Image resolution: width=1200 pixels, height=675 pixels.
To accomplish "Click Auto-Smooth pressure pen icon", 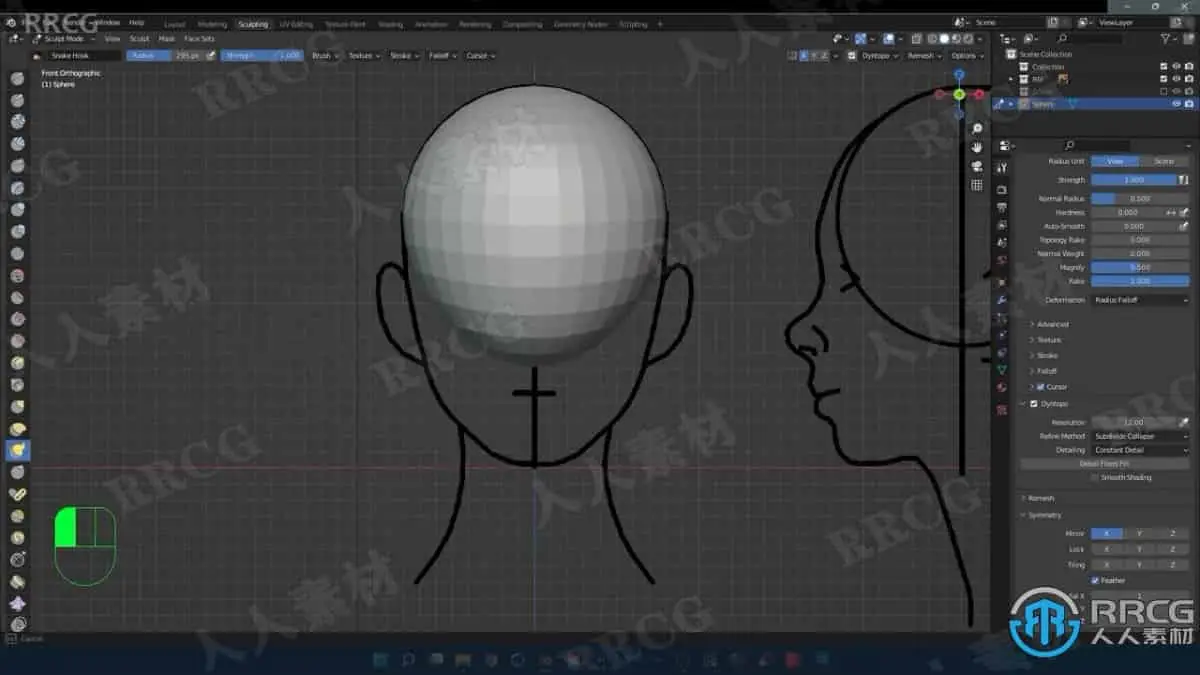I will [x=1184, y=226].
